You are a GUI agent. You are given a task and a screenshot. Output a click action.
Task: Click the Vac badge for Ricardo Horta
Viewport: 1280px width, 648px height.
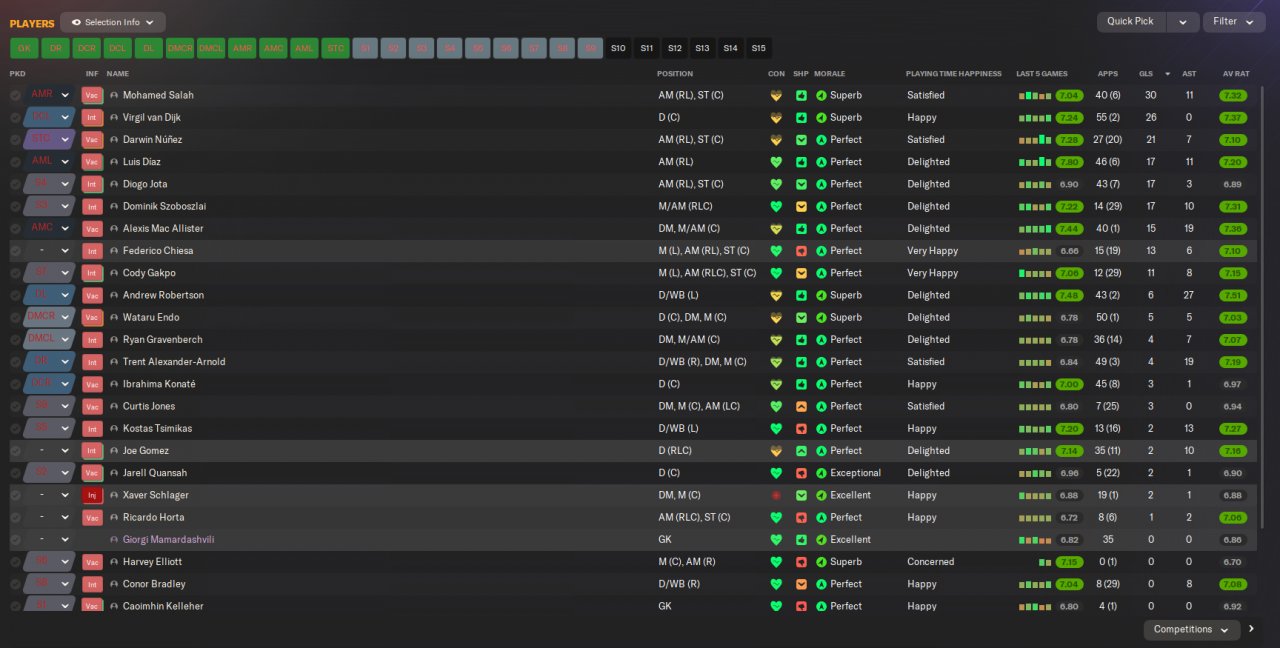point(92,517)
